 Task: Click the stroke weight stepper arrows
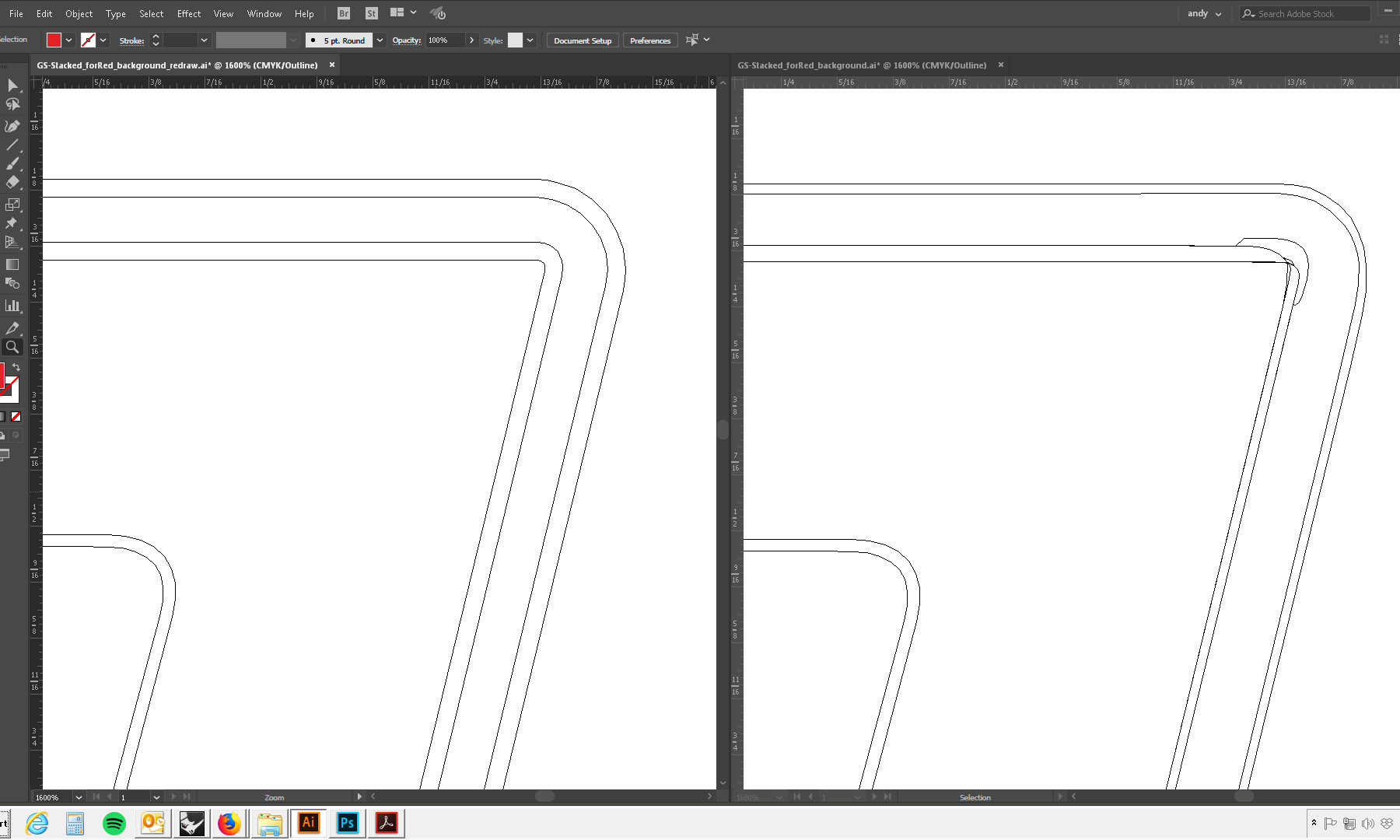click(156, 40)
